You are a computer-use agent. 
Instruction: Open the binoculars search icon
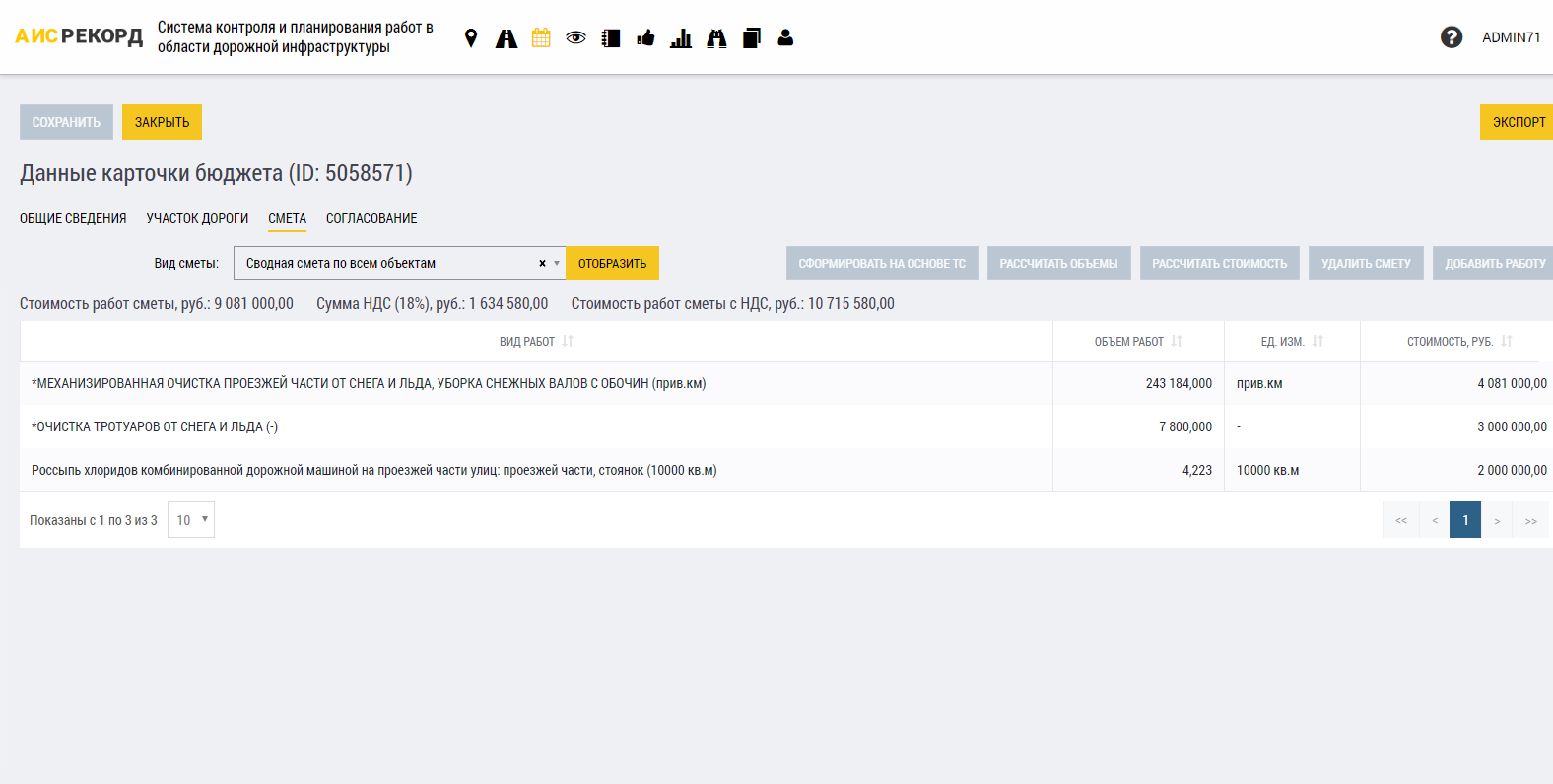pos(716,38)
